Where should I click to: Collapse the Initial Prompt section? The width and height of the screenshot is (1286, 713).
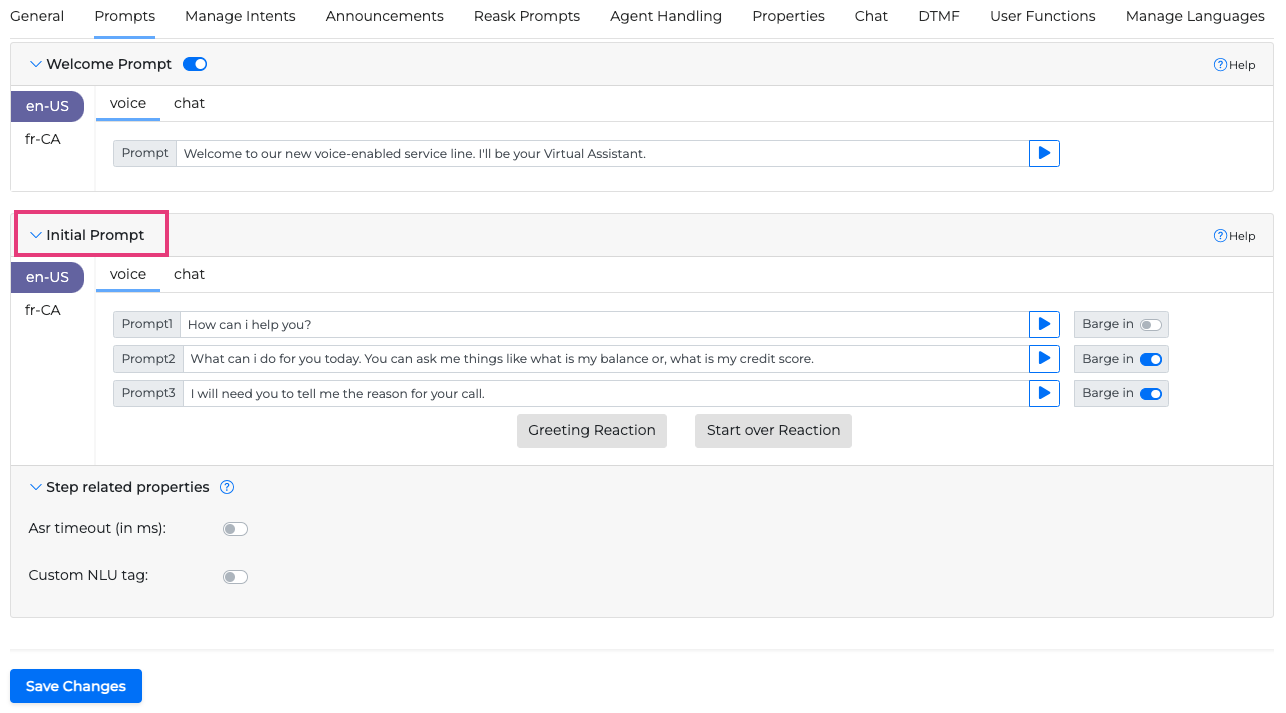[36, 235]
